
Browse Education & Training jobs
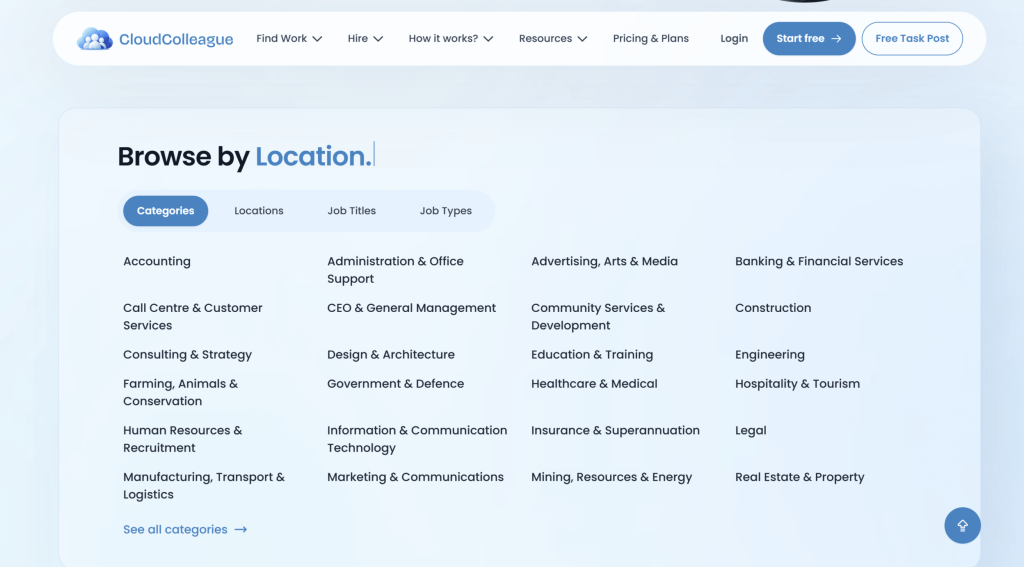[x=592, y=355]
